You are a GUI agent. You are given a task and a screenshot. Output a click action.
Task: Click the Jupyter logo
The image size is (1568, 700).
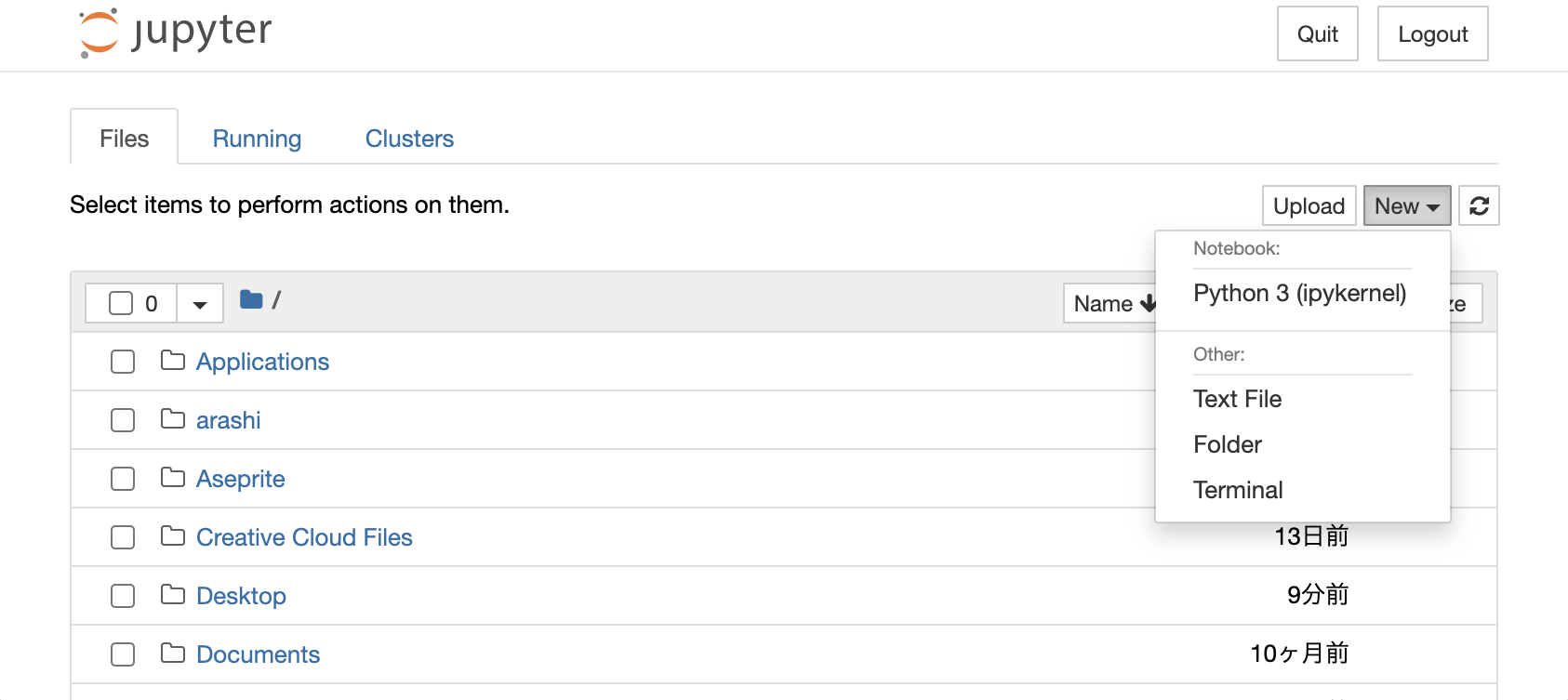coord(173,31)
